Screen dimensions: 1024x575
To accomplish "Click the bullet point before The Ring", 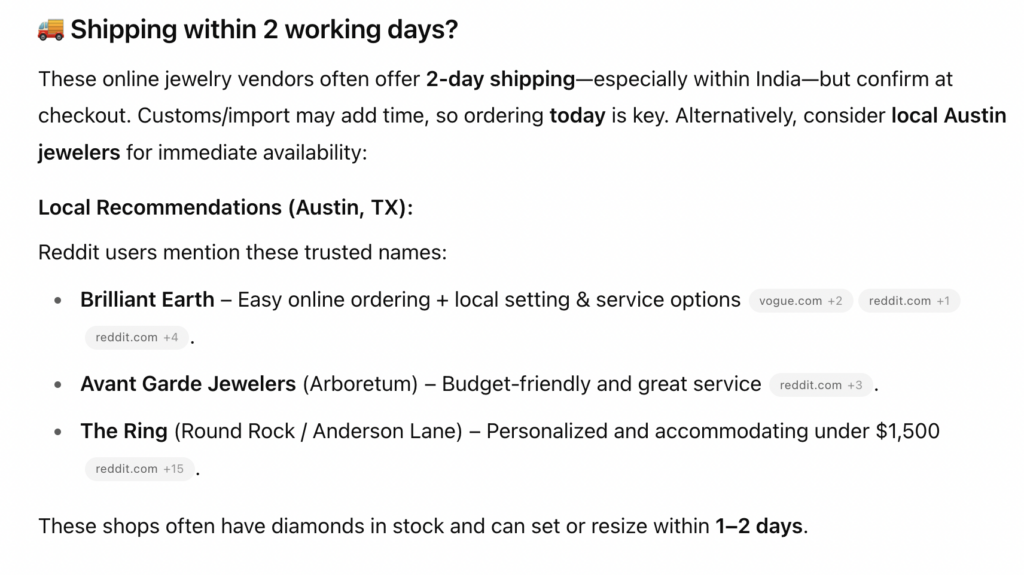I will pos(59,432).
